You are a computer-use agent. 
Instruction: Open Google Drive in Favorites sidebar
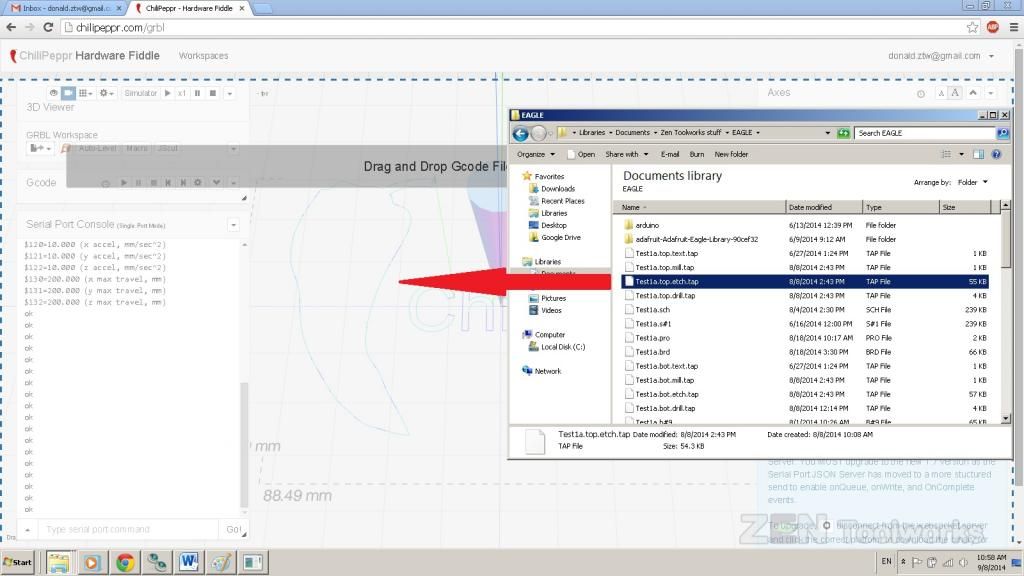coord(560,238)
